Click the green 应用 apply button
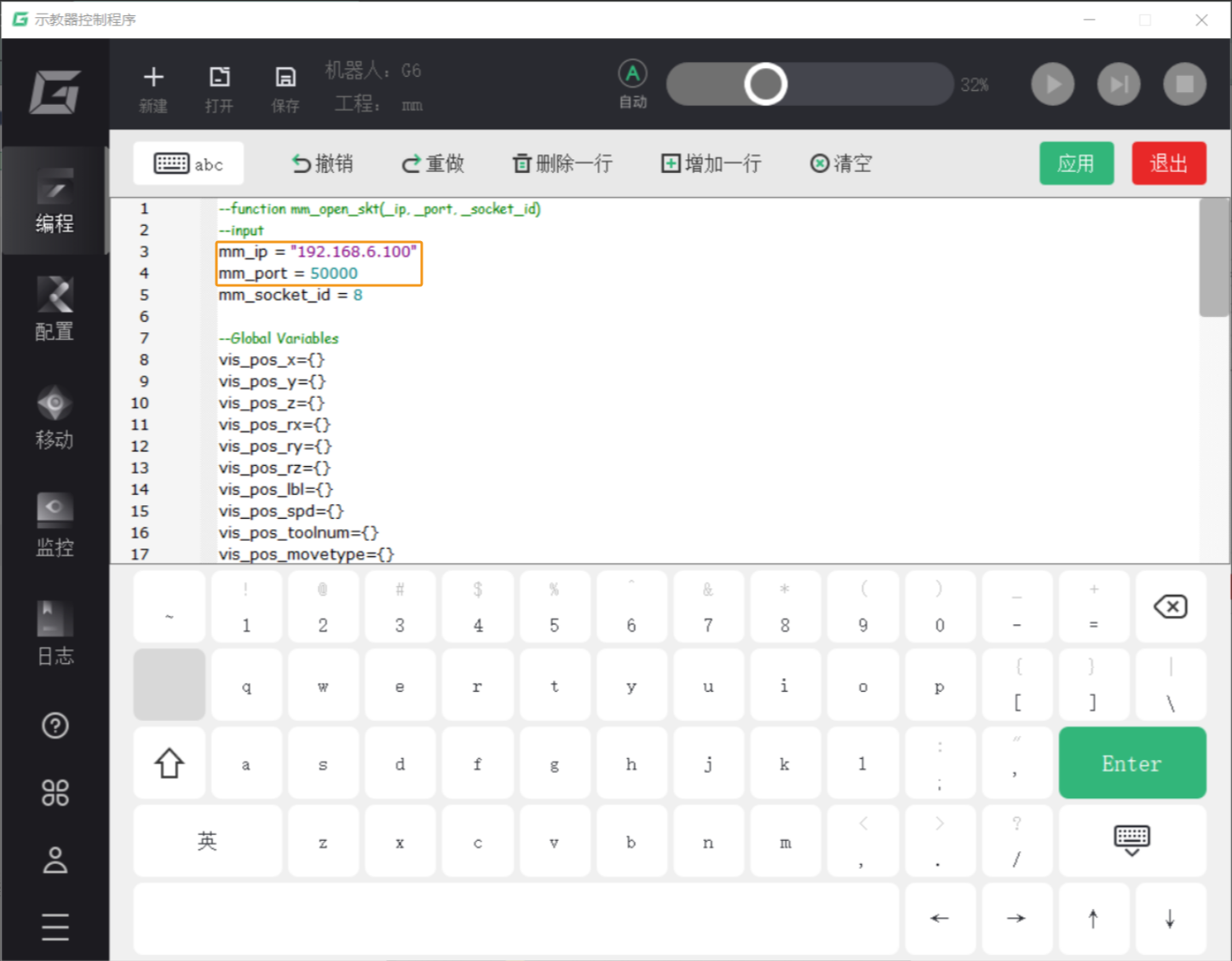 click(x=1076, y=164)
